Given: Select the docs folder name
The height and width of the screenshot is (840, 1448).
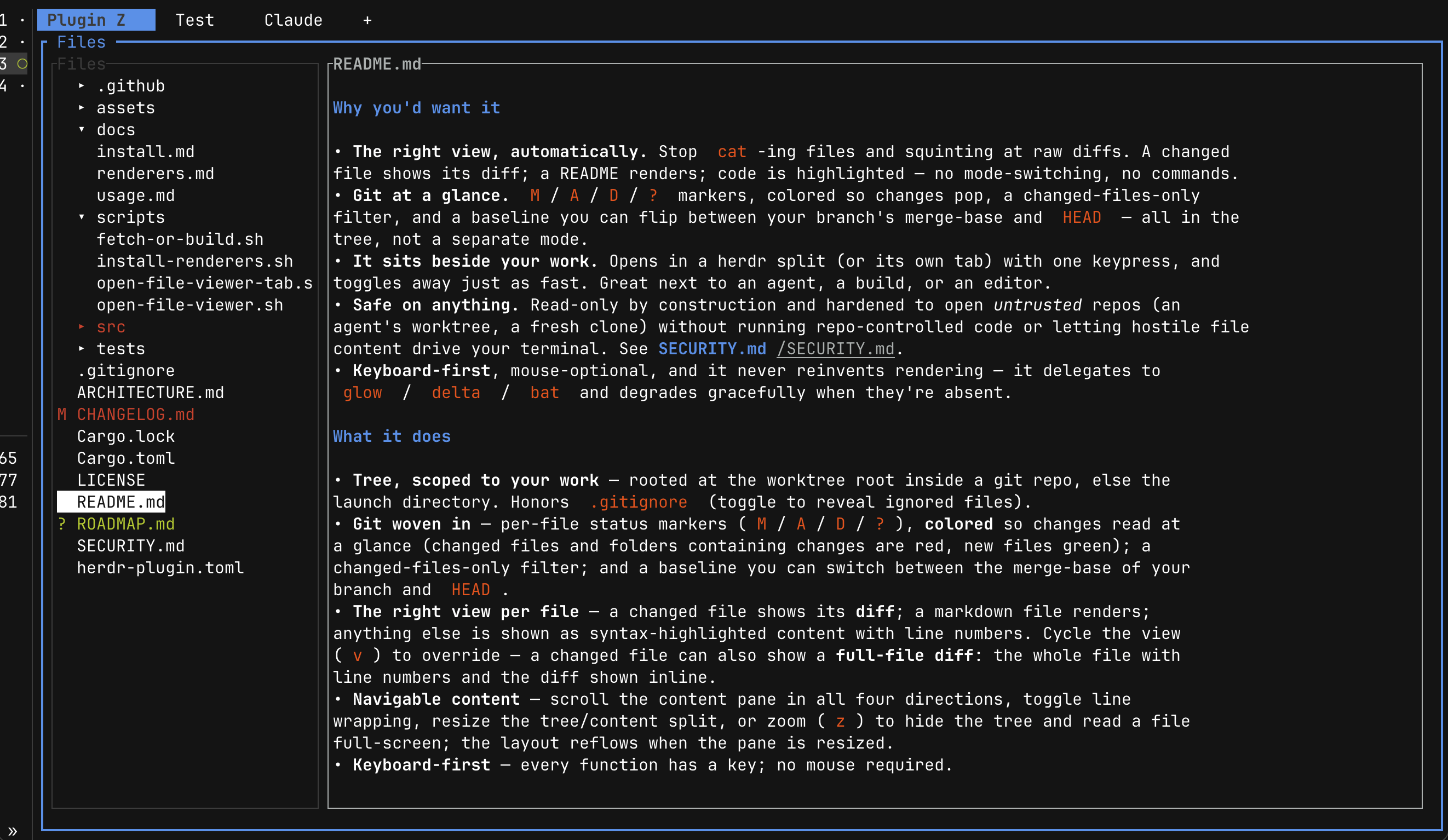Looking at the screenshot, I should [x=116, y=130].
